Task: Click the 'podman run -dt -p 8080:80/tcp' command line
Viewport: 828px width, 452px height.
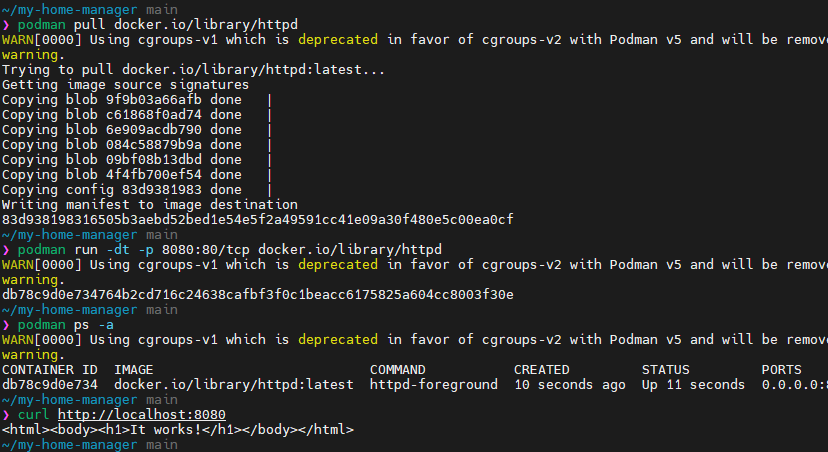Action: pos(230,249)
